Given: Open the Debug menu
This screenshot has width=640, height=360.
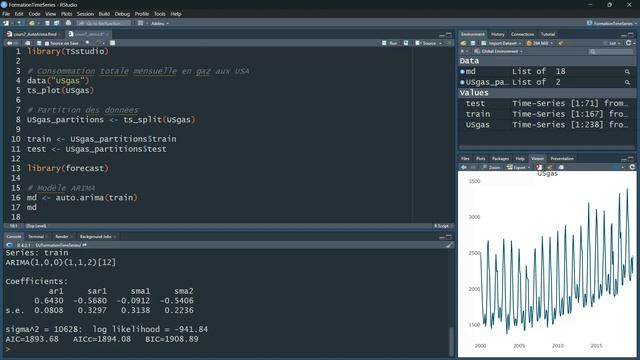Looking at the screenshot, I should [122, 14].
